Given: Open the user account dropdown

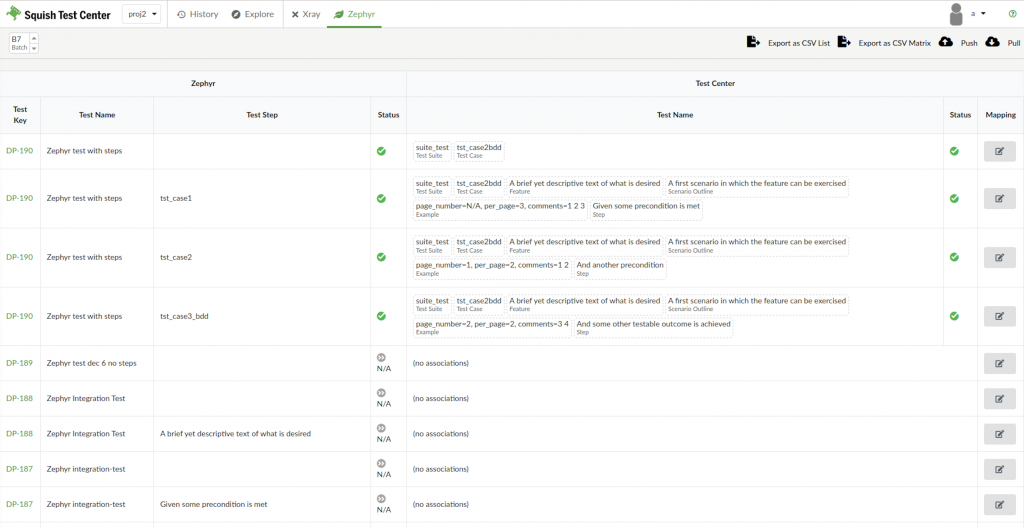Looking at the screenshot, I should point(978,13).
